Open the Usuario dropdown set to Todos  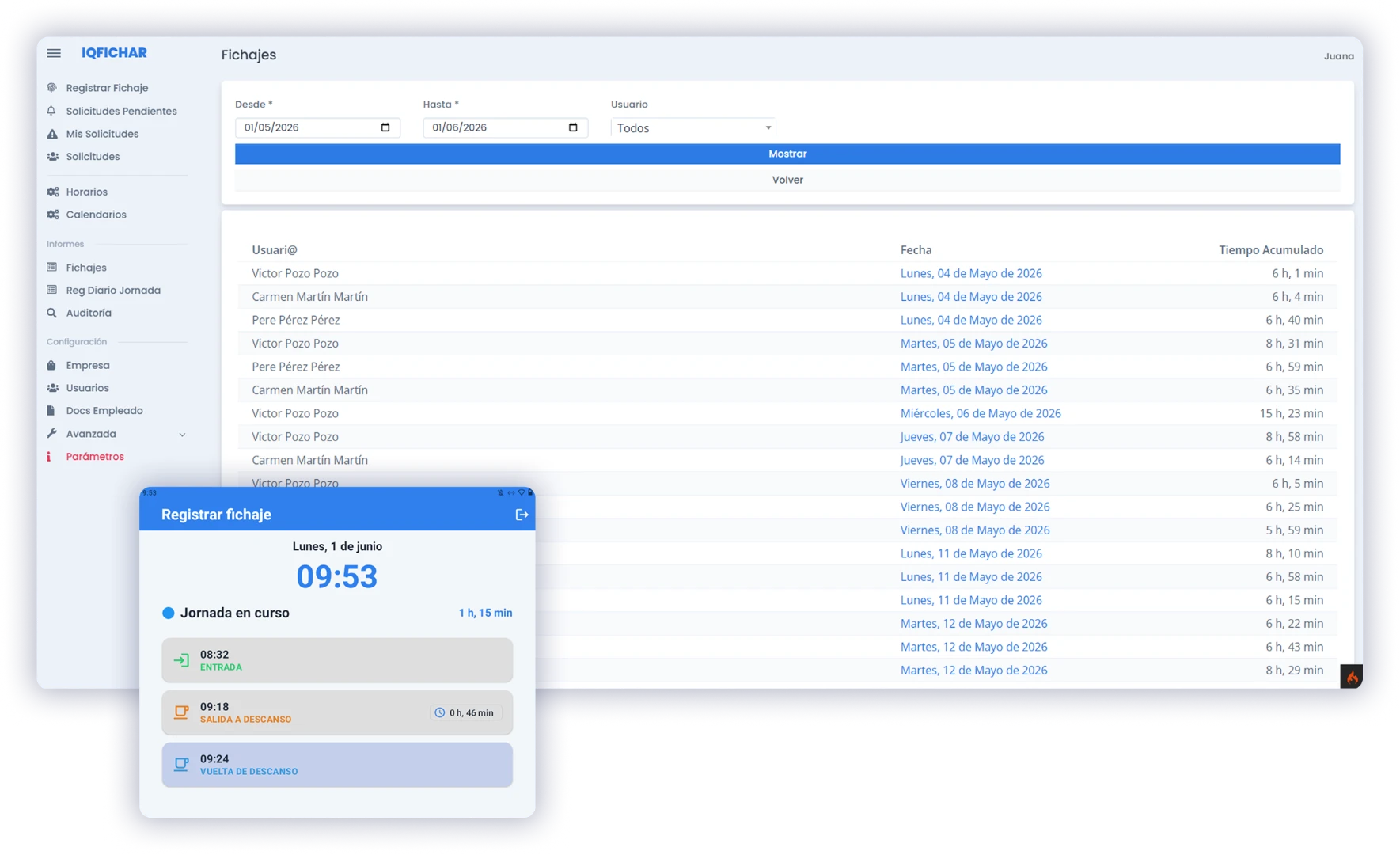pos(692,127)
